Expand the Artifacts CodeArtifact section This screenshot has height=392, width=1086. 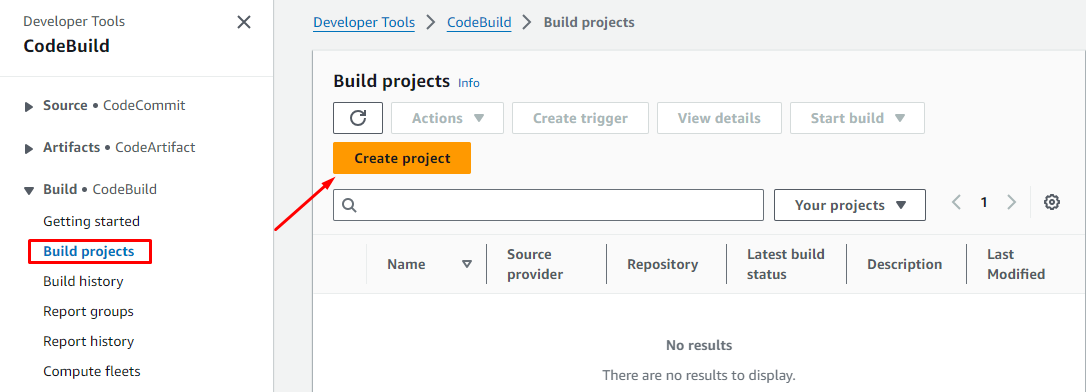click(28, 148)
